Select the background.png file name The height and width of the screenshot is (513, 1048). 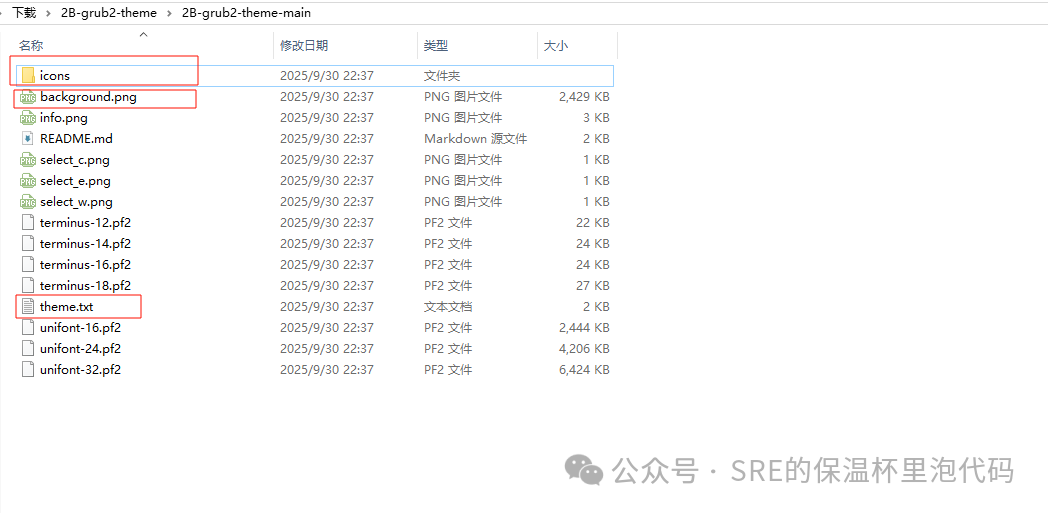coord(88,97)
